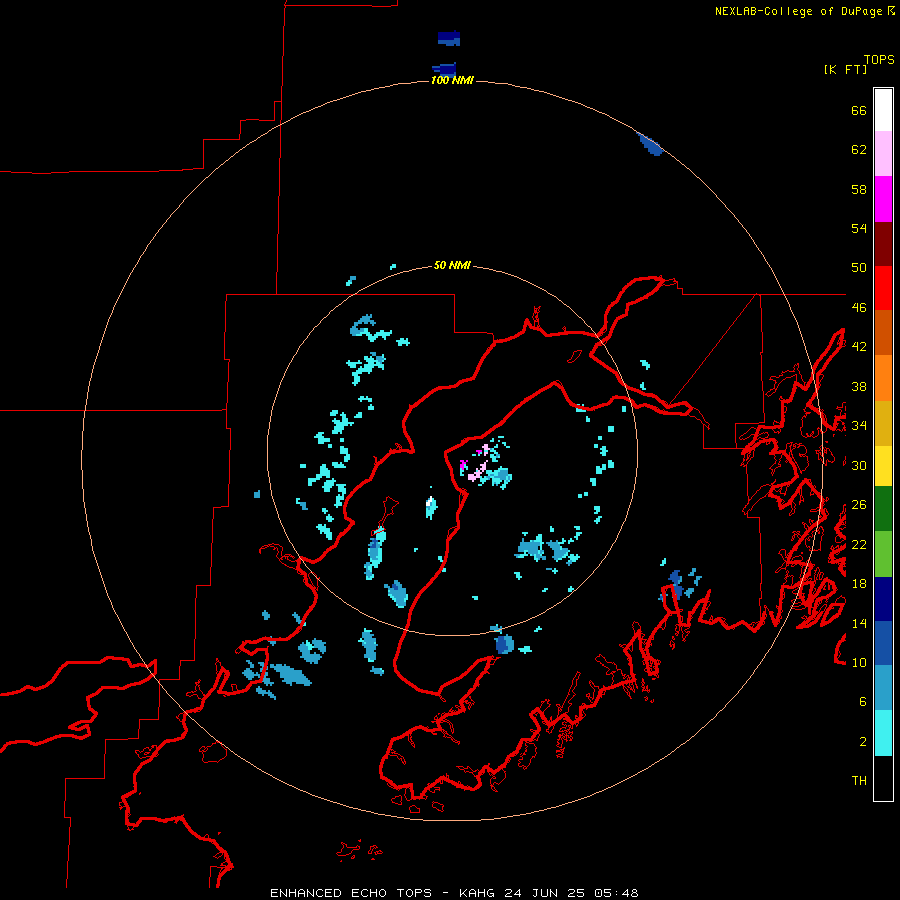Click the orange 42 kft legend swatch
Image resolution: width=900 pixels, height=900 pixels.
(883, 378)
